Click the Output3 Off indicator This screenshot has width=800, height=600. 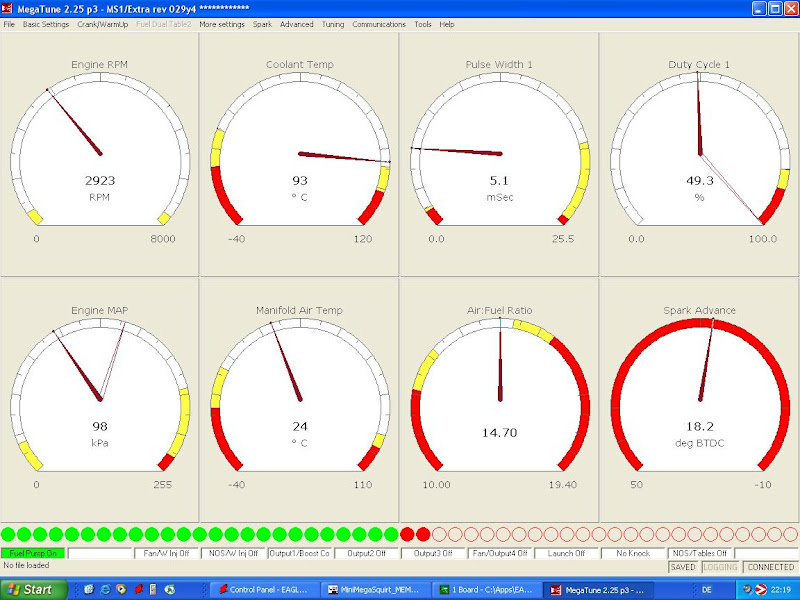[x=433, y=553]
